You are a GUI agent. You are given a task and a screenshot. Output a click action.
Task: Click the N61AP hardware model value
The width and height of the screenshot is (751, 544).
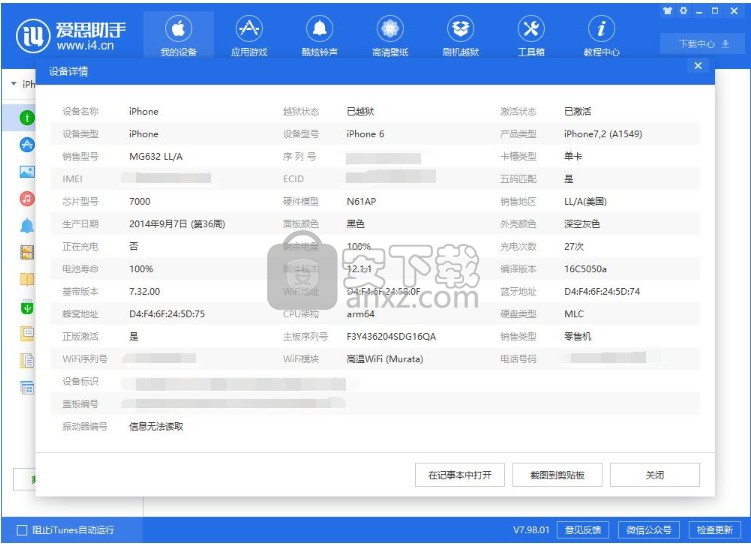pos(361,202)
